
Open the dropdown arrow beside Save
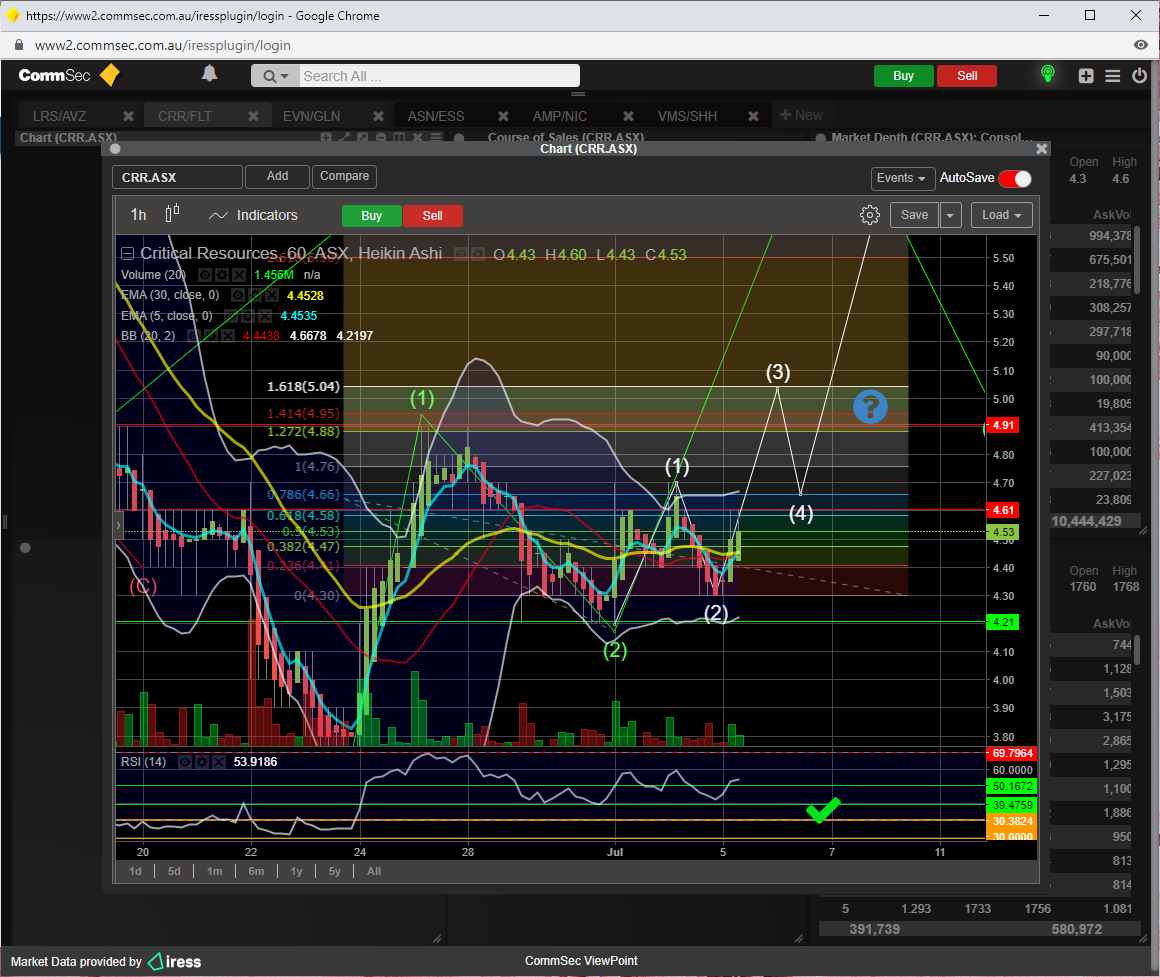coord(950,215)
